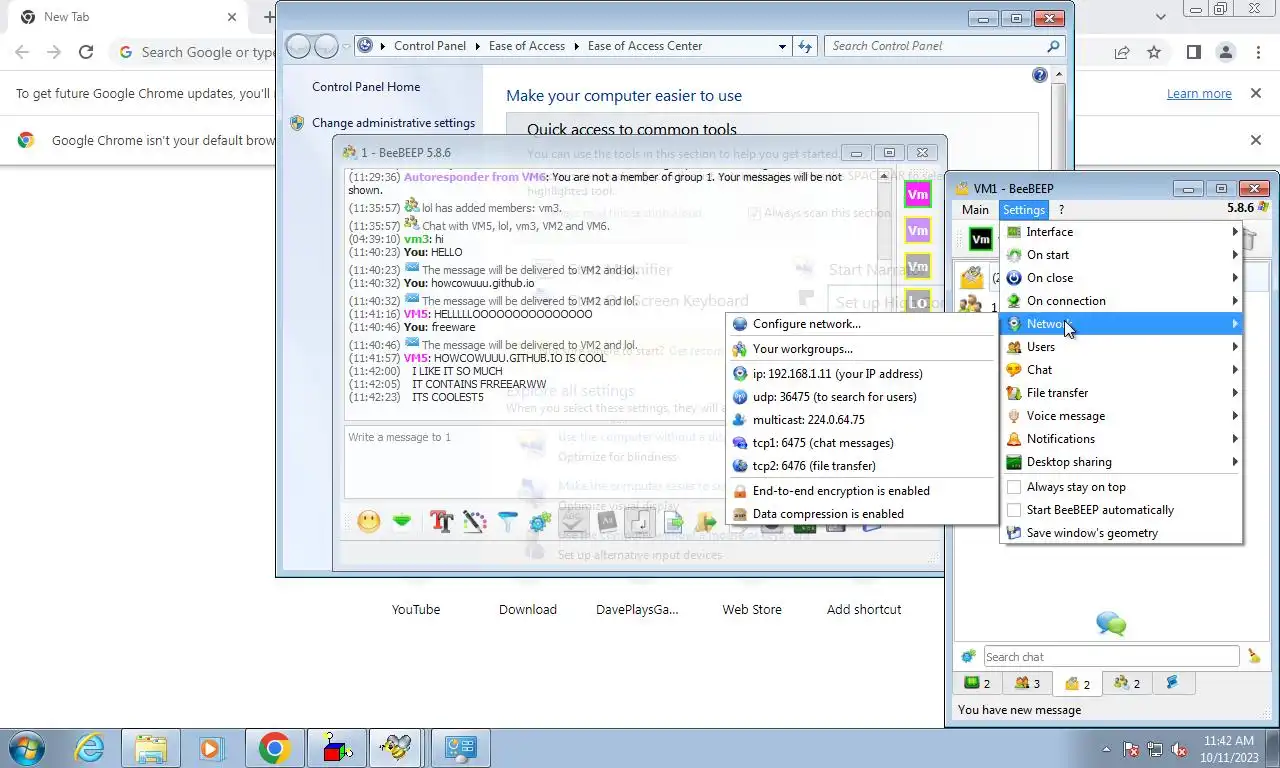1280x768 pixels.
Task: Open the users tab showing 3
Action: pos(1027,684)
